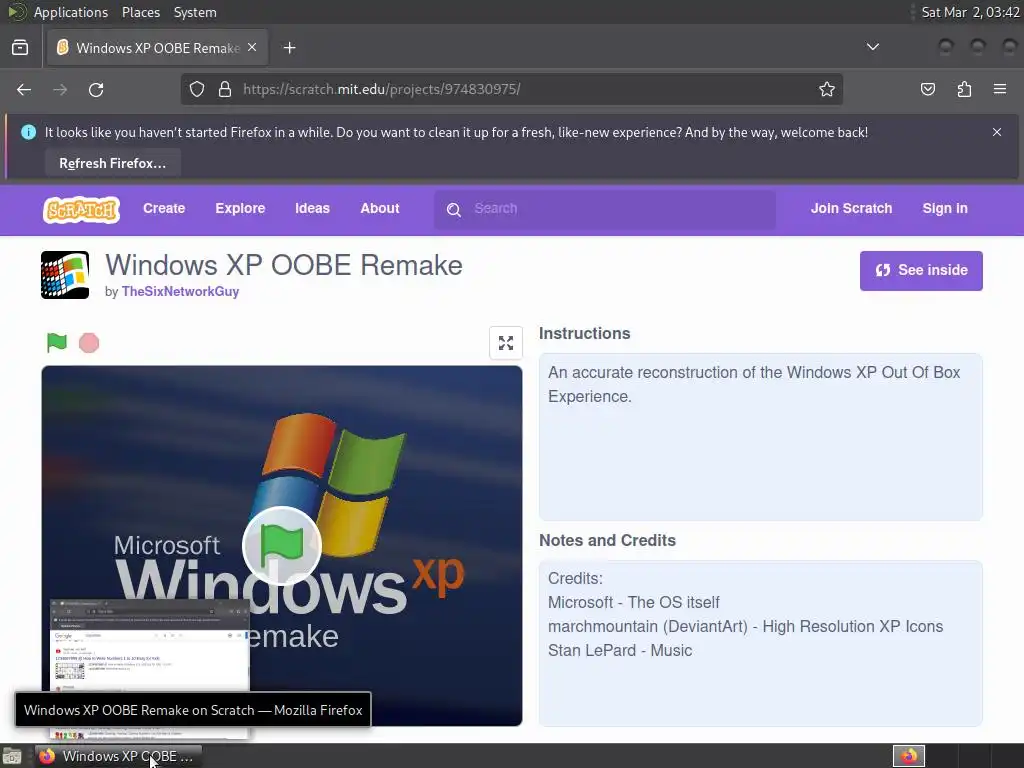Viewport: 1024px width, 768px height.
Task: Click the Notes and Credits heading
Action: point(607,540)
